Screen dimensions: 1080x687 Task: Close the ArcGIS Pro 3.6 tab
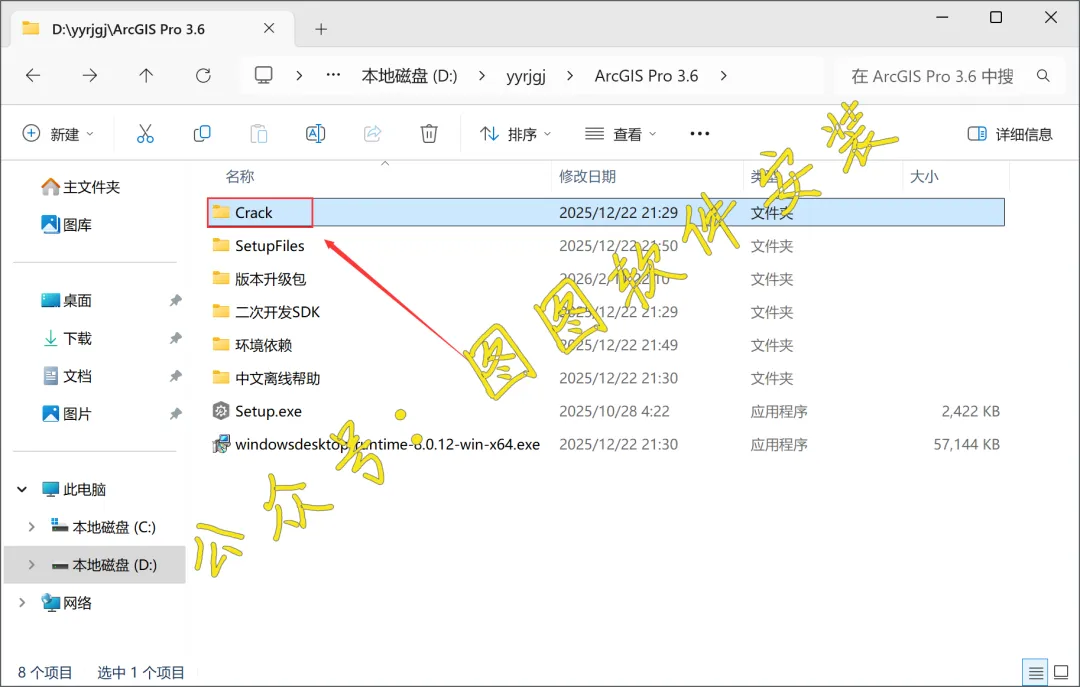tap(269, 28)
